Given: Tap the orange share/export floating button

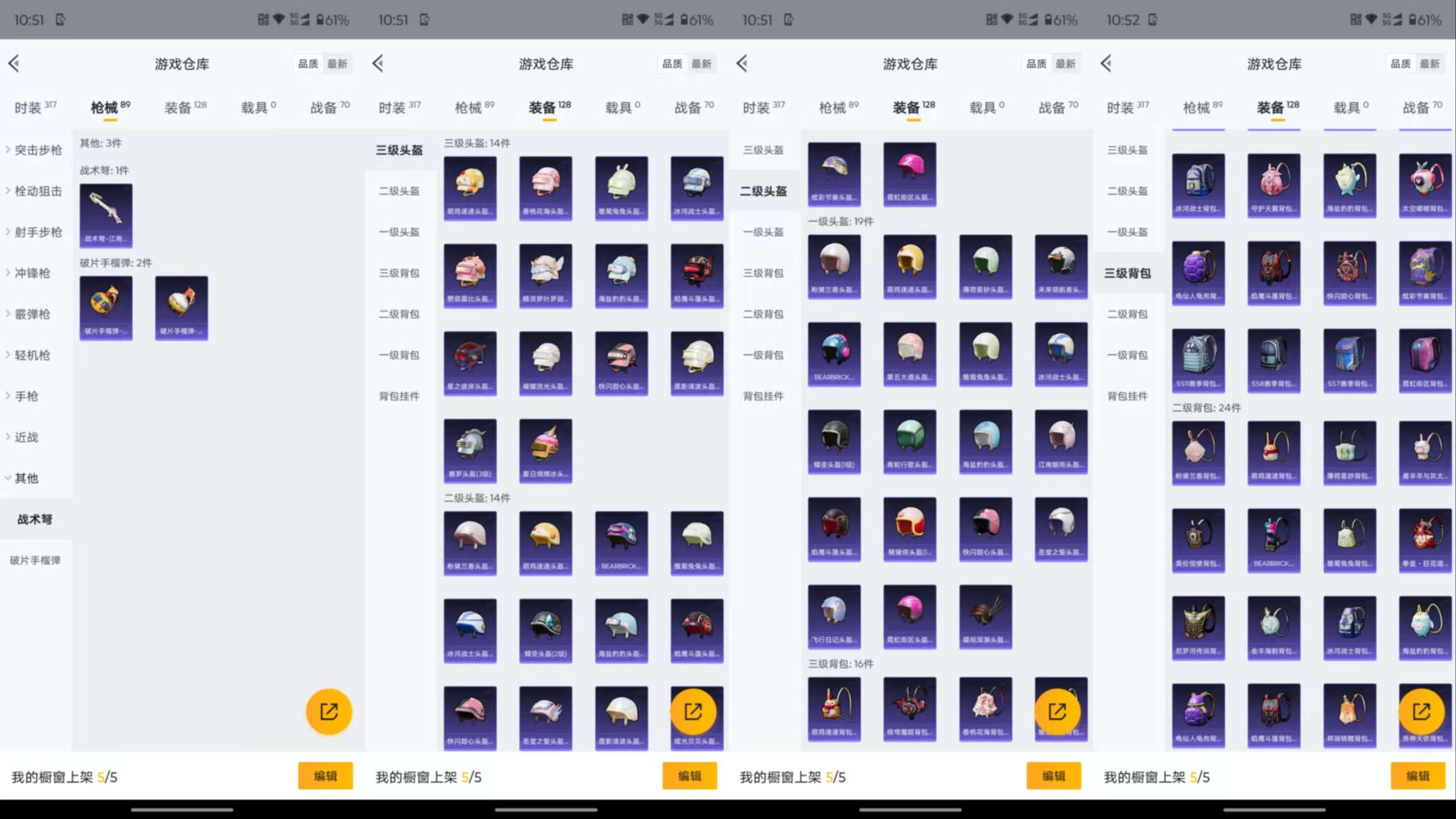Looking at the screenshot, I should (328, 711).
